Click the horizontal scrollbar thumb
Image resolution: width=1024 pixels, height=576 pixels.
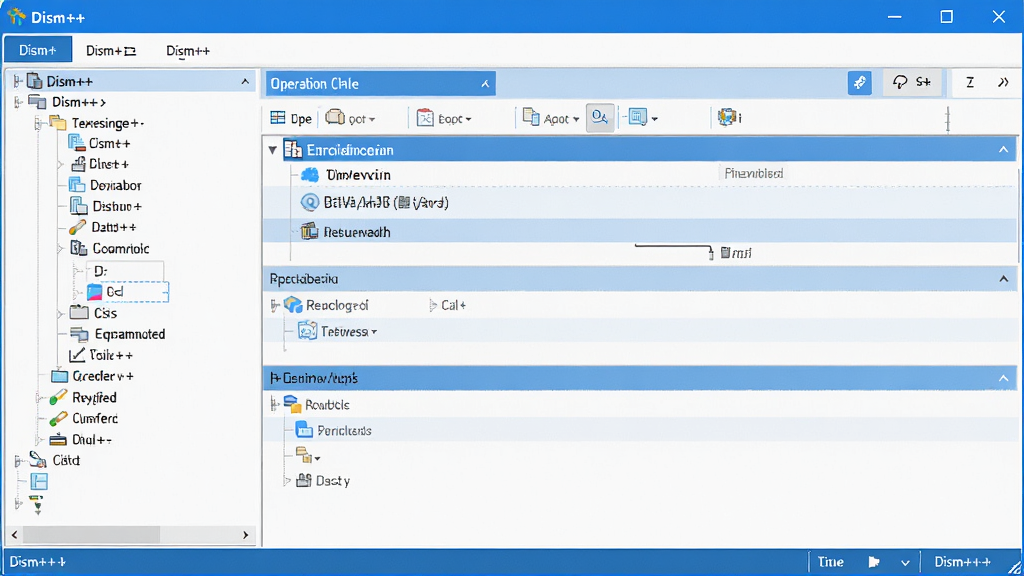92,535
